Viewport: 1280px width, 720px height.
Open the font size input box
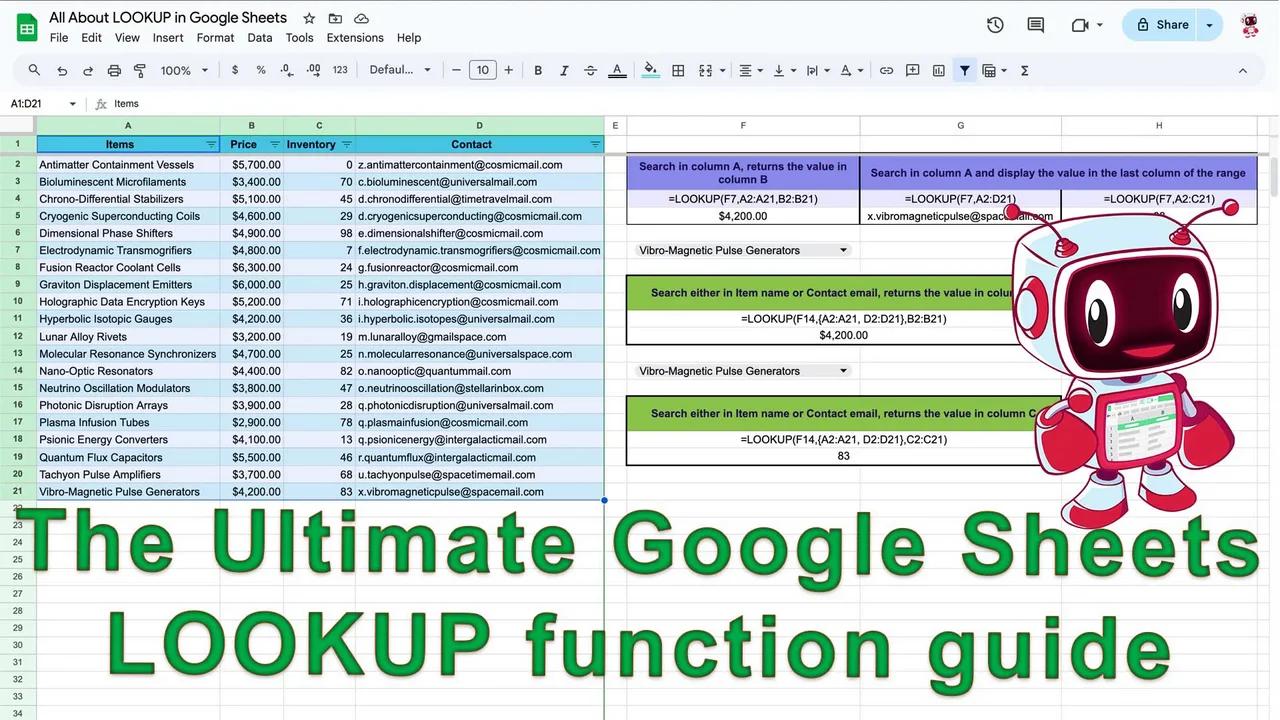coord(482,70)
